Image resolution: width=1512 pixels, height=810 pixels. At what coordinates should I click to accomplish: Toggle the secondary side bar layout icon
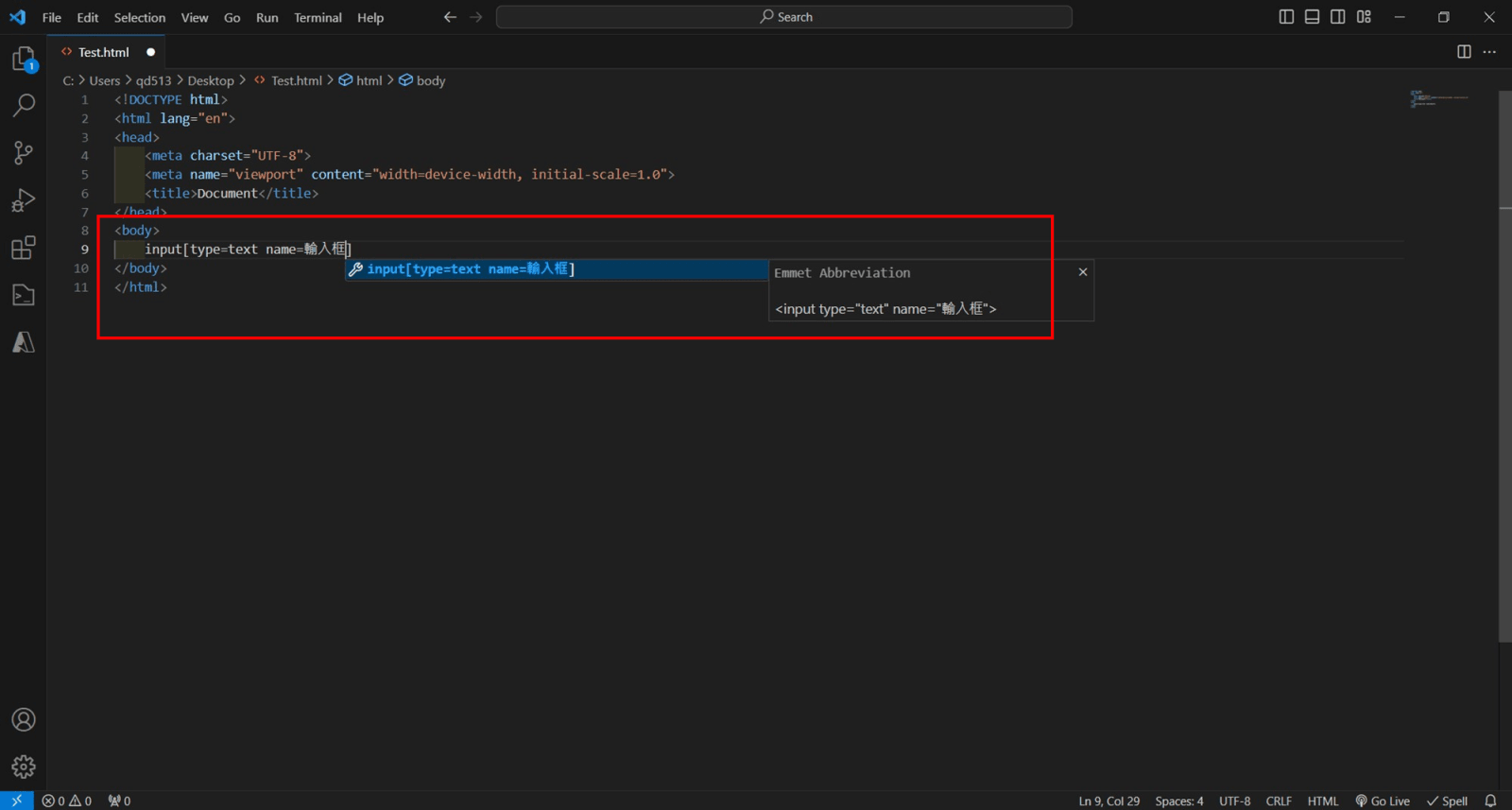(x=1338, y=17)
